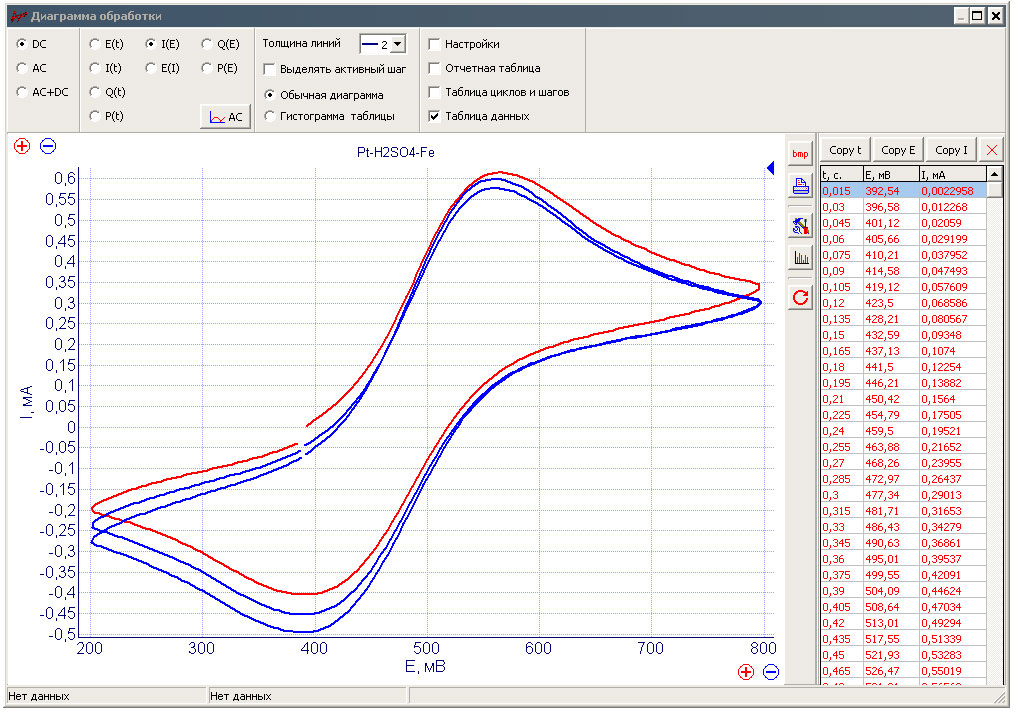Image resolution: width=1016 pixels, height=713 pixels.
Task: Close data table with red X icon
Action: pos(991,150)
